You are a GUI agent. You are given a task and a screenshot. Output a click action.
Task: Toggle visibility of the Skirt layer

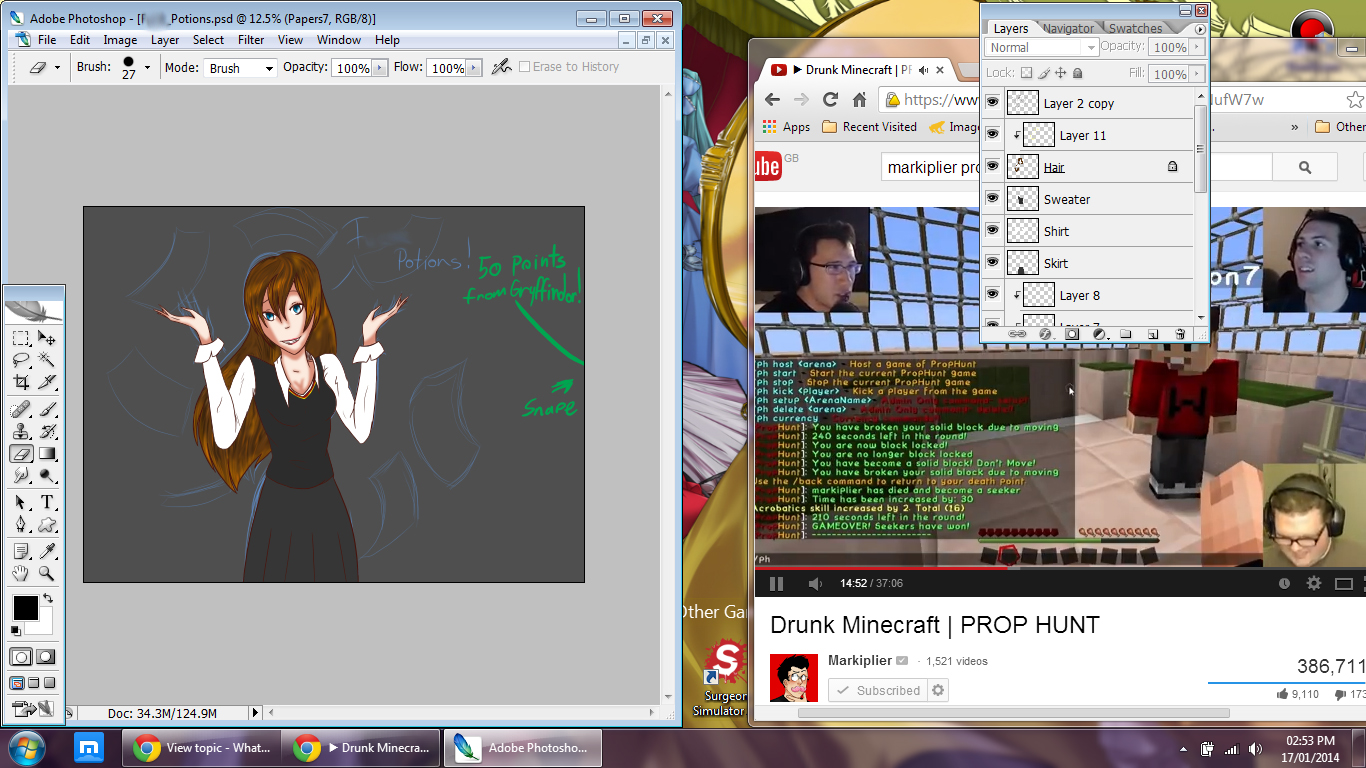(992, 262)
